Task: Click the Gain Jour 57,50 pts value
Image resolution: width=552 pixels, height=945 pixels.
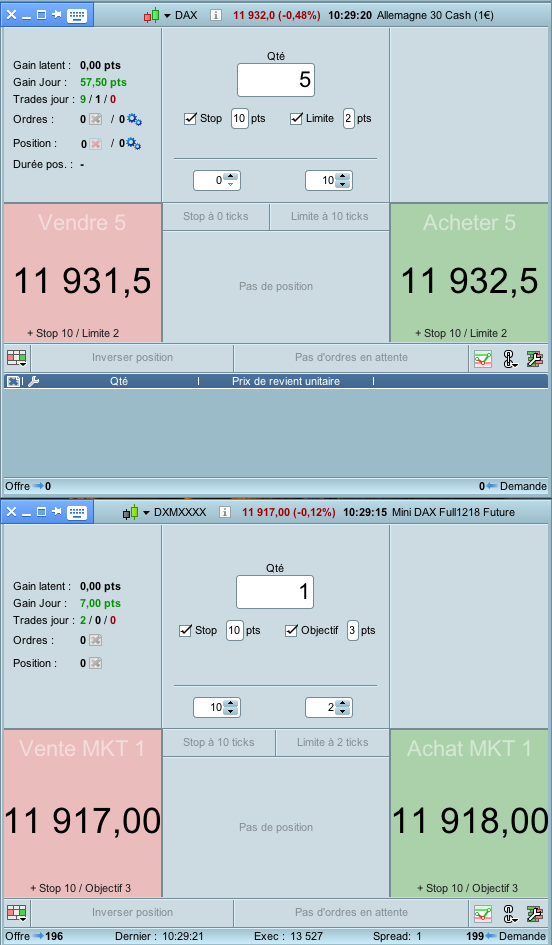Action: [x=103, y=82]
